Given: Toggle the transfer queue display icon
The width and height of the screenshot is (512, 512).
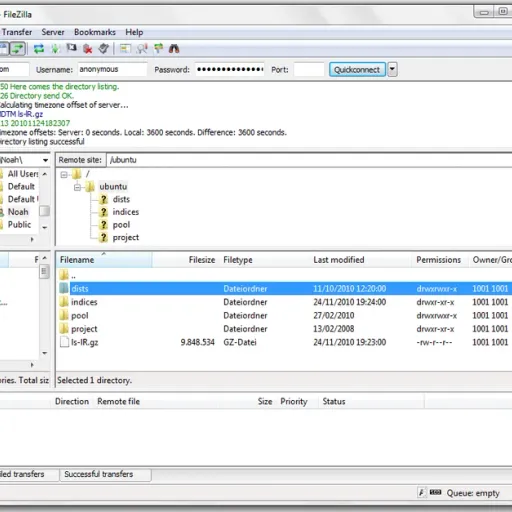Looking at the screenshot, I should 17,49.
